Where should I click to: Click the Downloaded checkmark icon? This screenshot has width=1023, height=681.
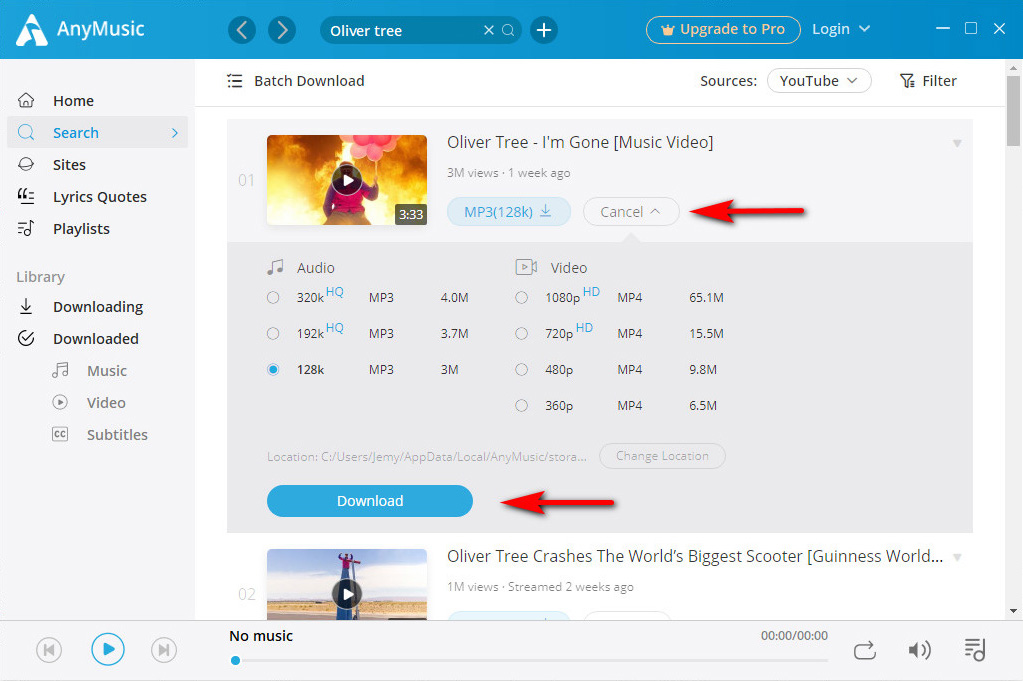[x=26, y=339]
